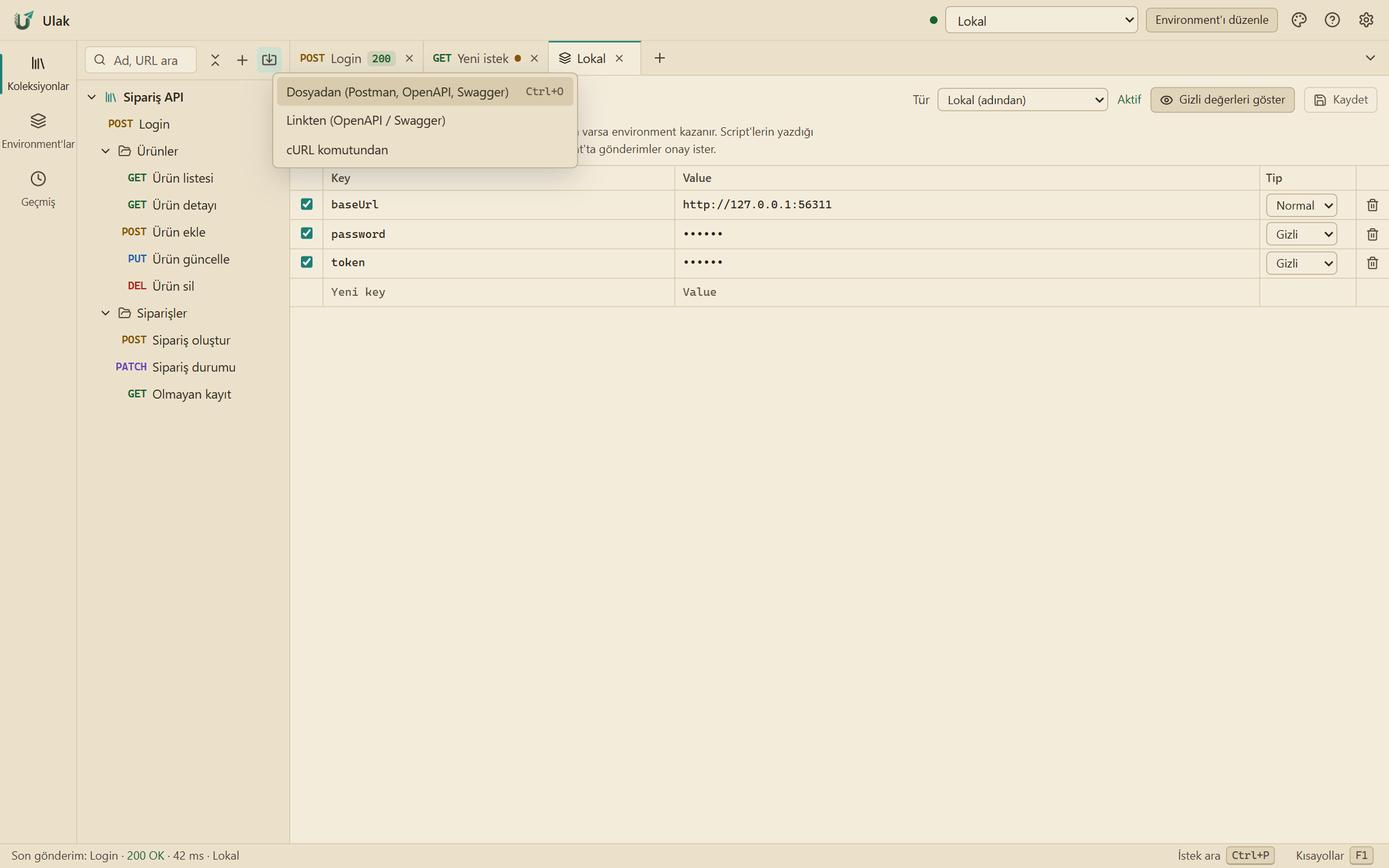The height and width of the screenshot is (868, 1389).
Task: Delete the baseUrl variable row
Action: tap(1372, 205)
